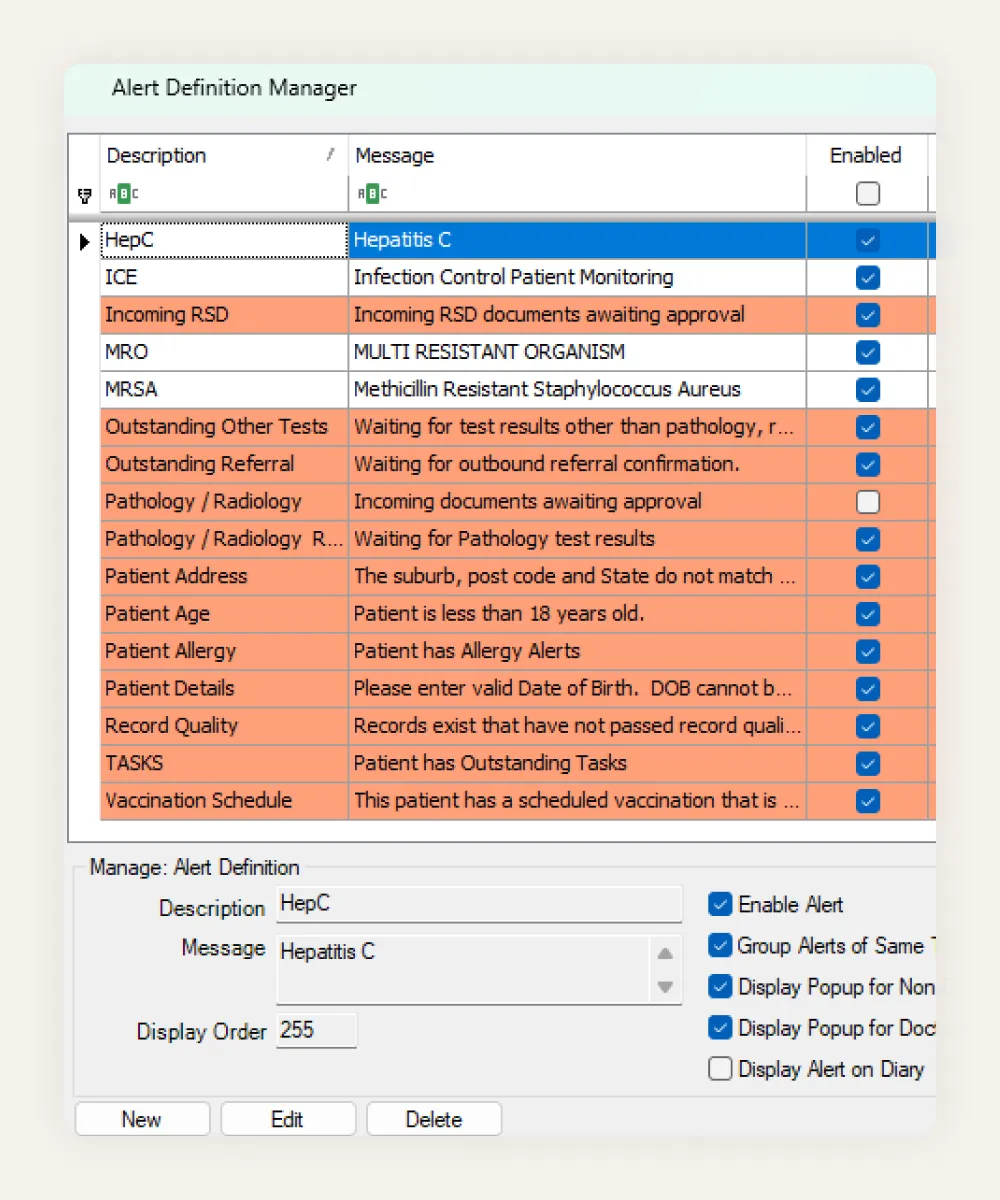1000x1200 pixels.
Task: Uncheck Enabled for Outstanding Referral
Action: pyautogui.click(x=868, y=464)
